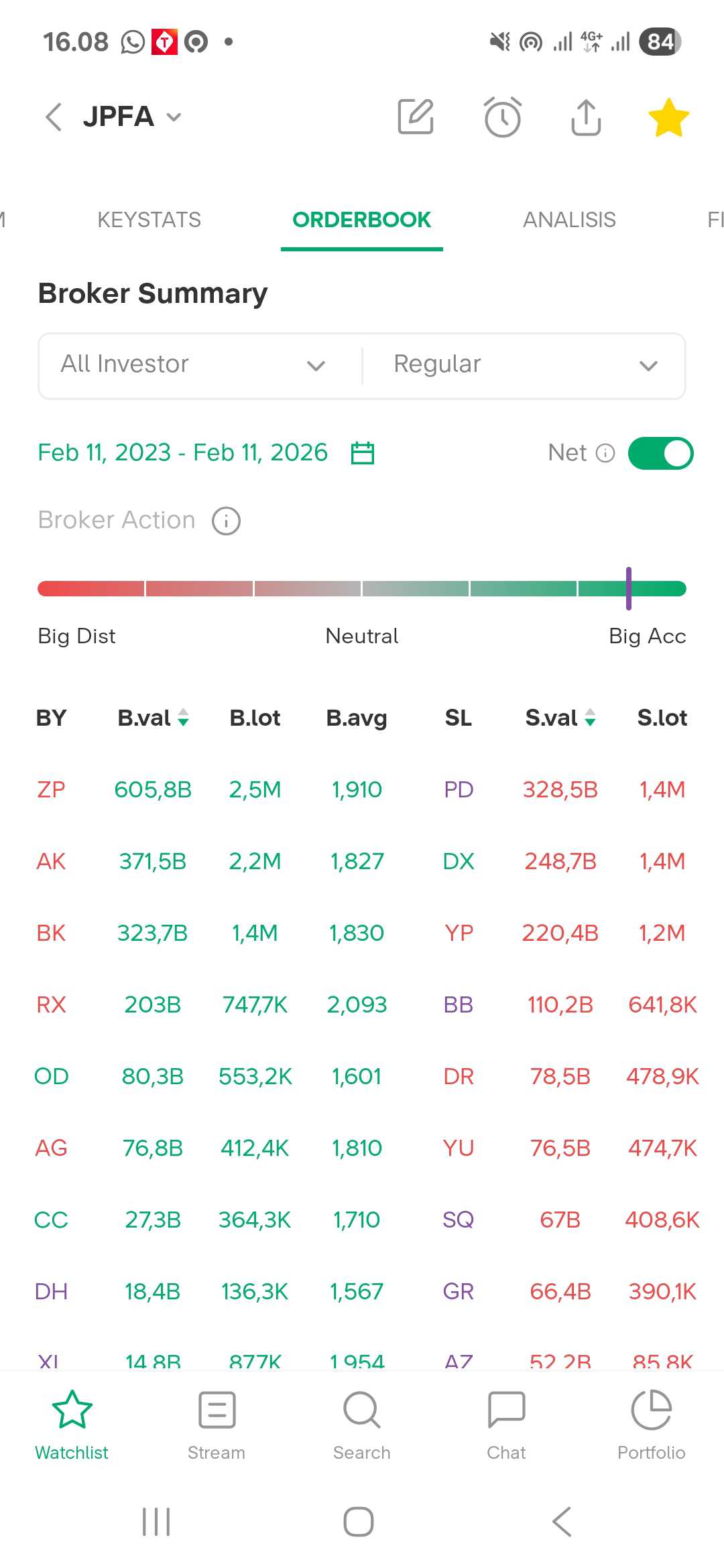
Task: Open the Feb 11 date range
Action: [182, 453]
